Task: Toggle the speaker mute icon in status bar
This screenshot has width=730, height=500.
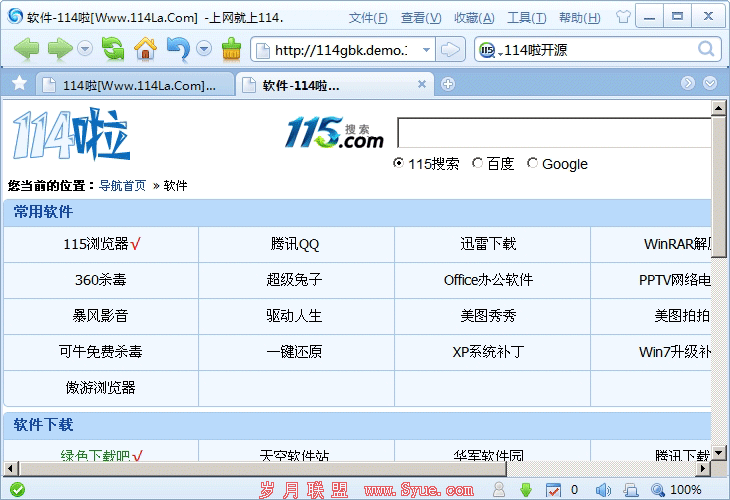Action: pyautogui.click(x=603, y=490)
